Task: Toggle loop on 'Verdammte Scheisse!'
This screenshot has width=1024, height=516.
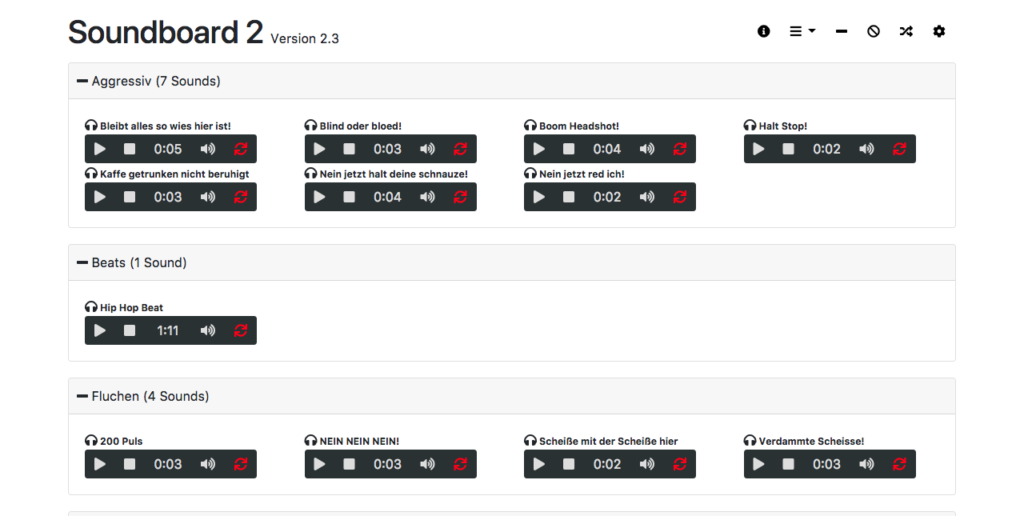Action: 899,464
